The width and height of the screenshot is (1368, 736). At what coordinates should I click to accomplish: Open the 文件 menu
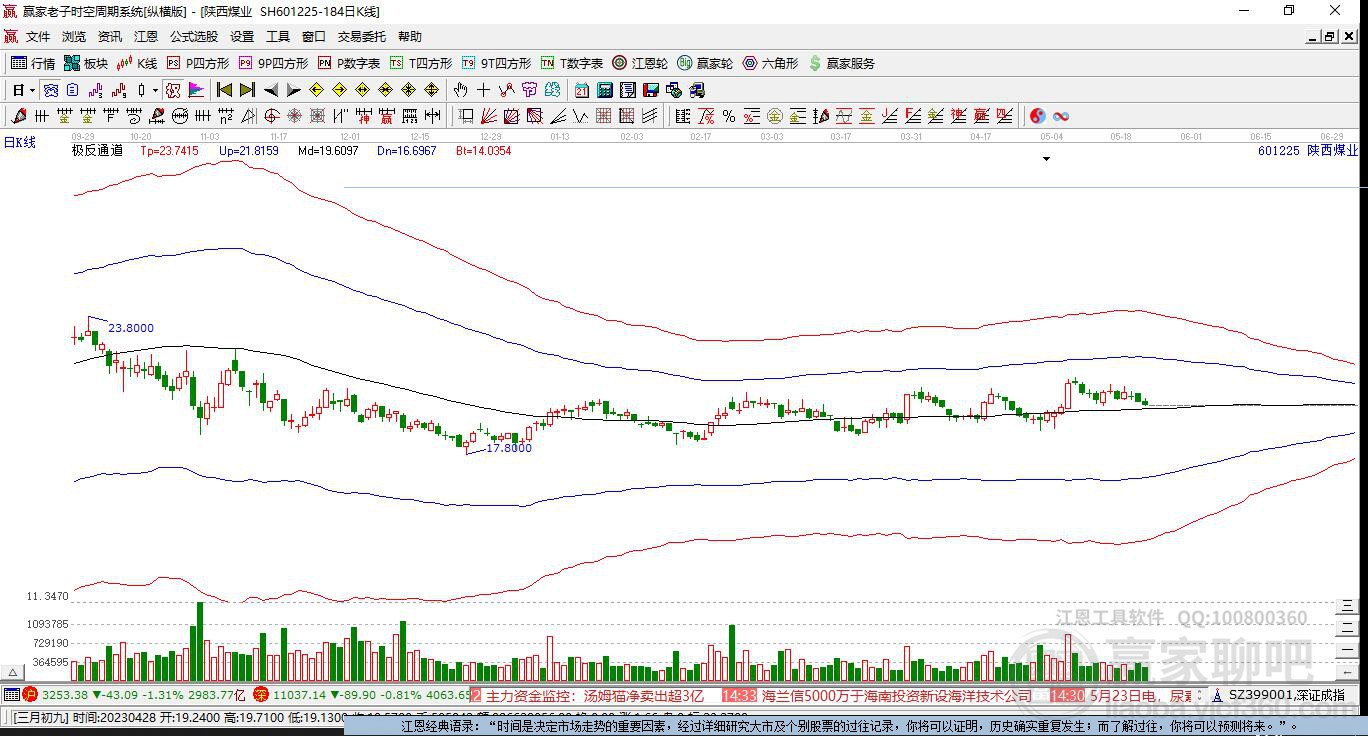point(38,36)
